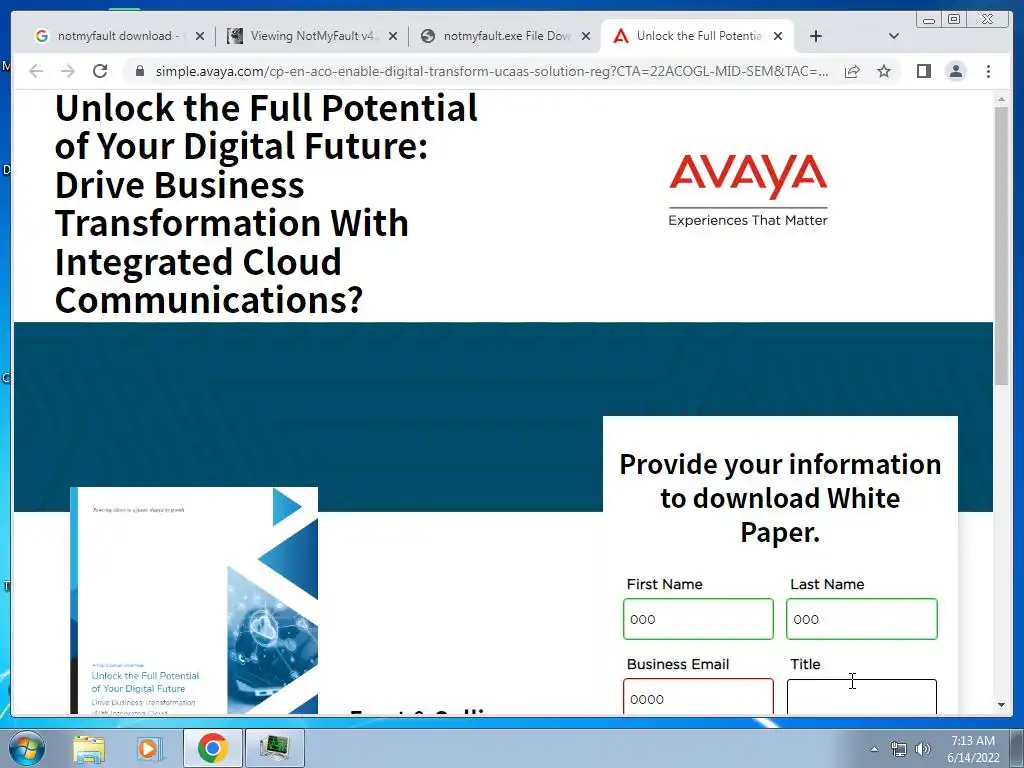This screenshot has width=1024, height=768.
Task: Go forward to the next page
Action: 67,71
